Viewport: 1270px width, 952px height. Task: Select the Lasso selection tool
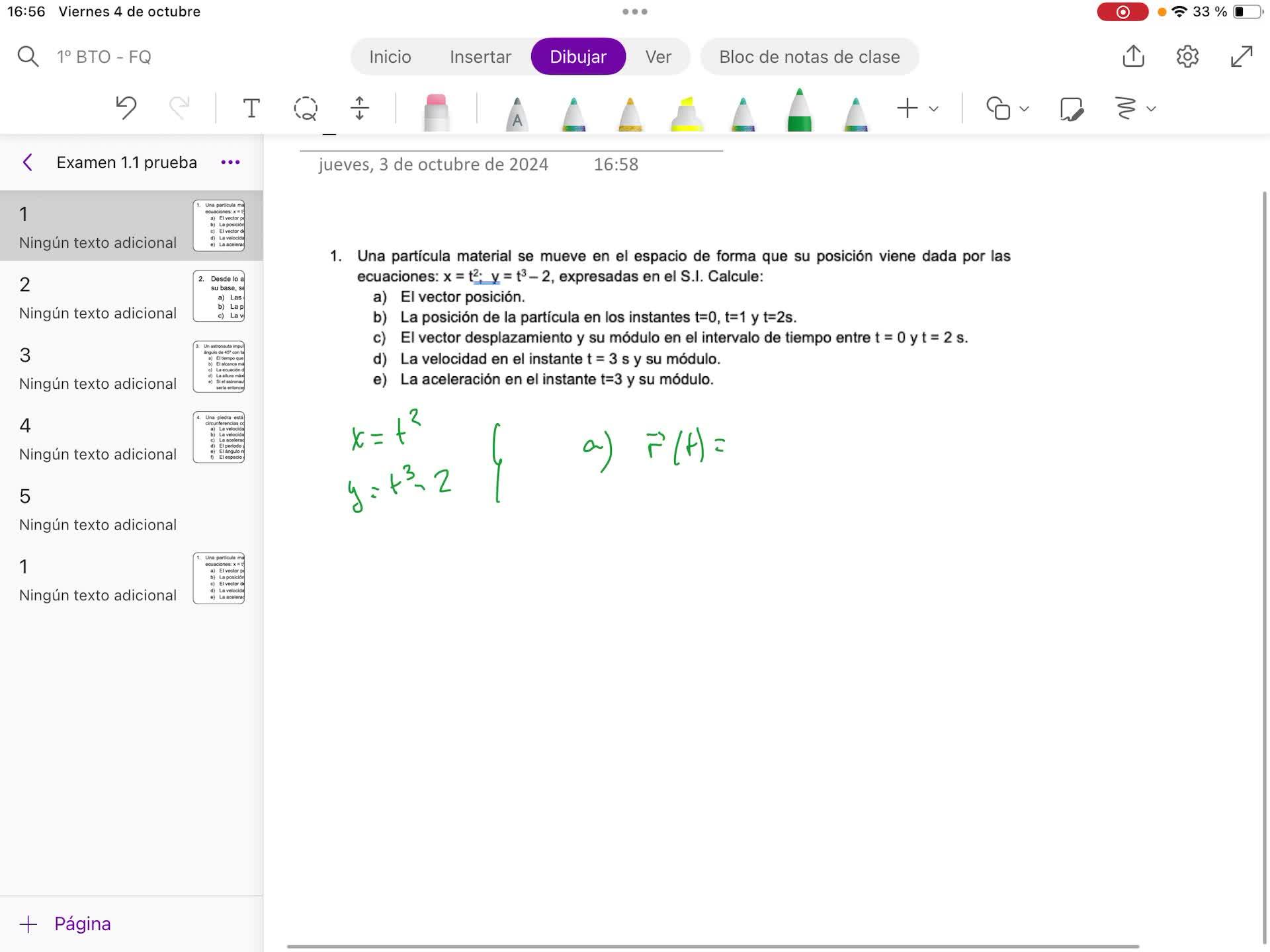point(305,108)
